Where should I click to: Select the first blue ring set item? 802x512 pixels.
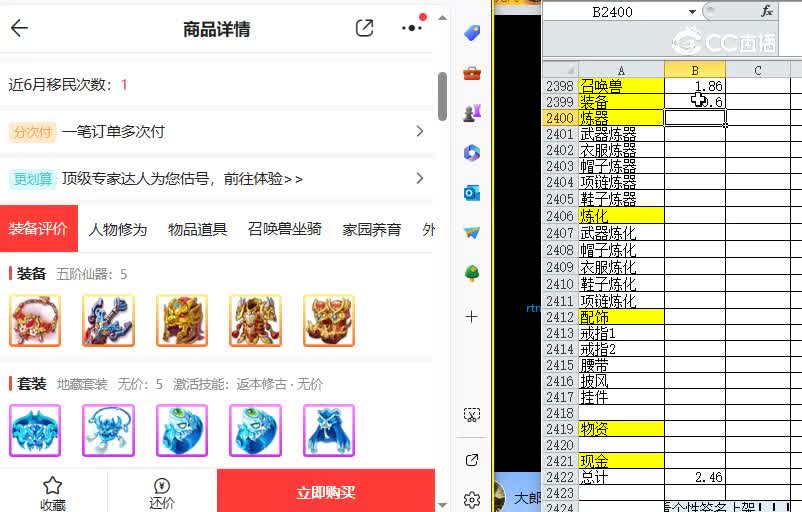coord(35,430)
